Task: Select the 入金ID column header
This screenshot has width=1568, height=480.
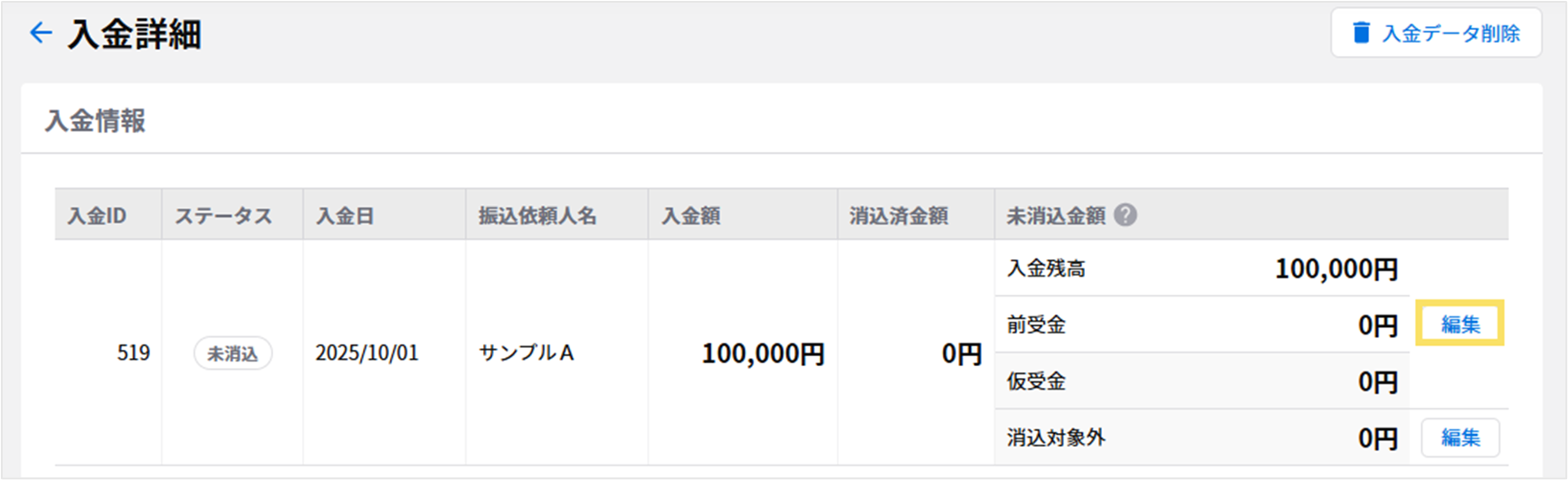Action: [x=97, y=216]
